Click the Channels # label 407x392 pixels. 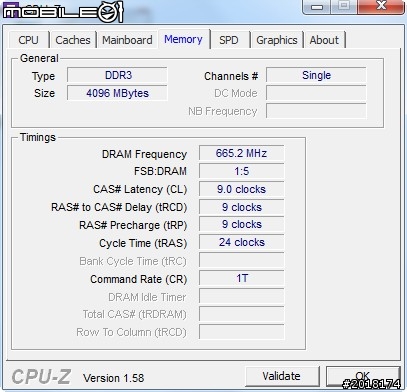[231, 76]
